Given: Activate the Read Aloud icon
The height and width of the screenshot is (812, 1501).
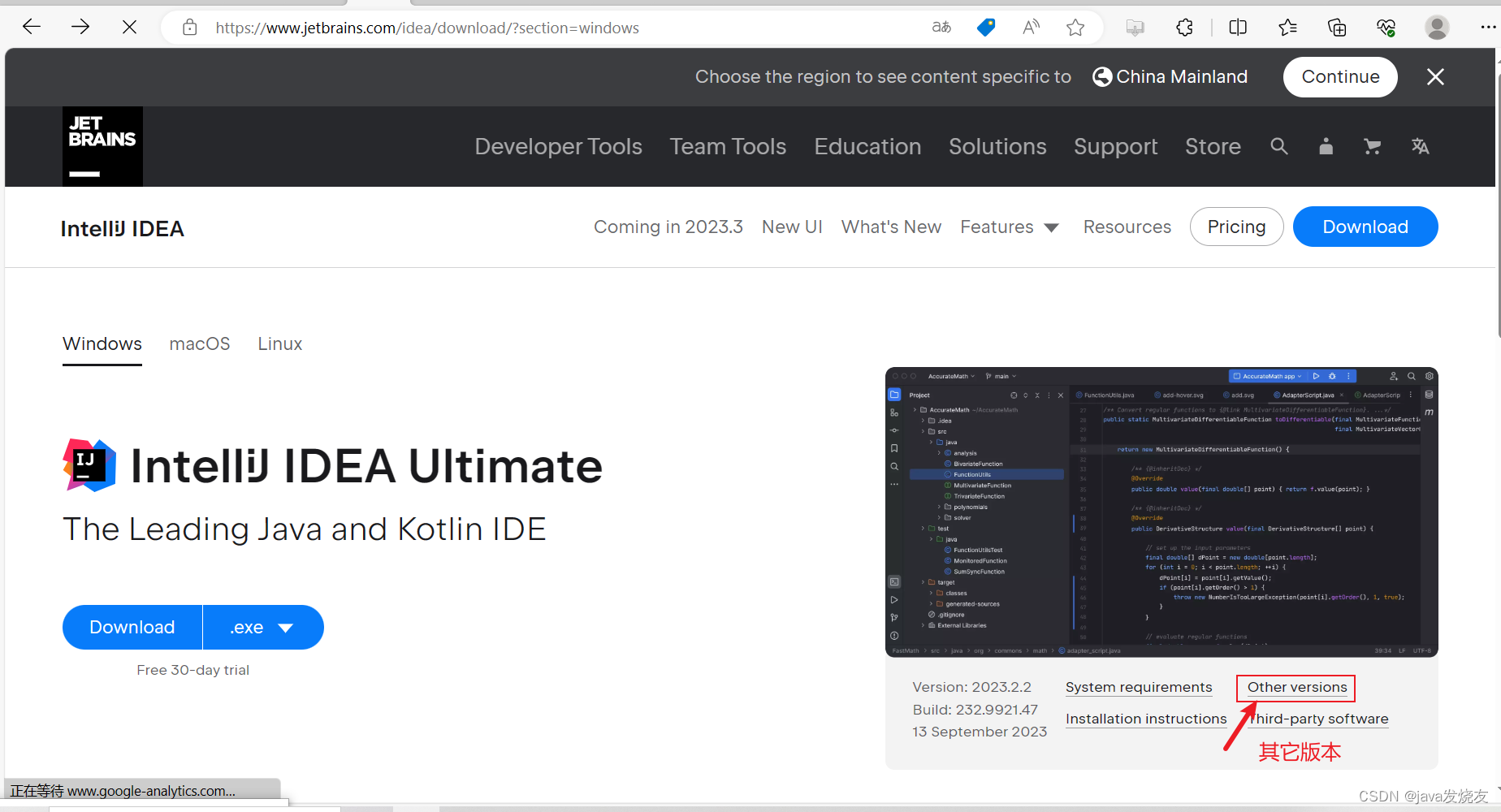Looking at the screenshot, I should [x=1031, y=28].
